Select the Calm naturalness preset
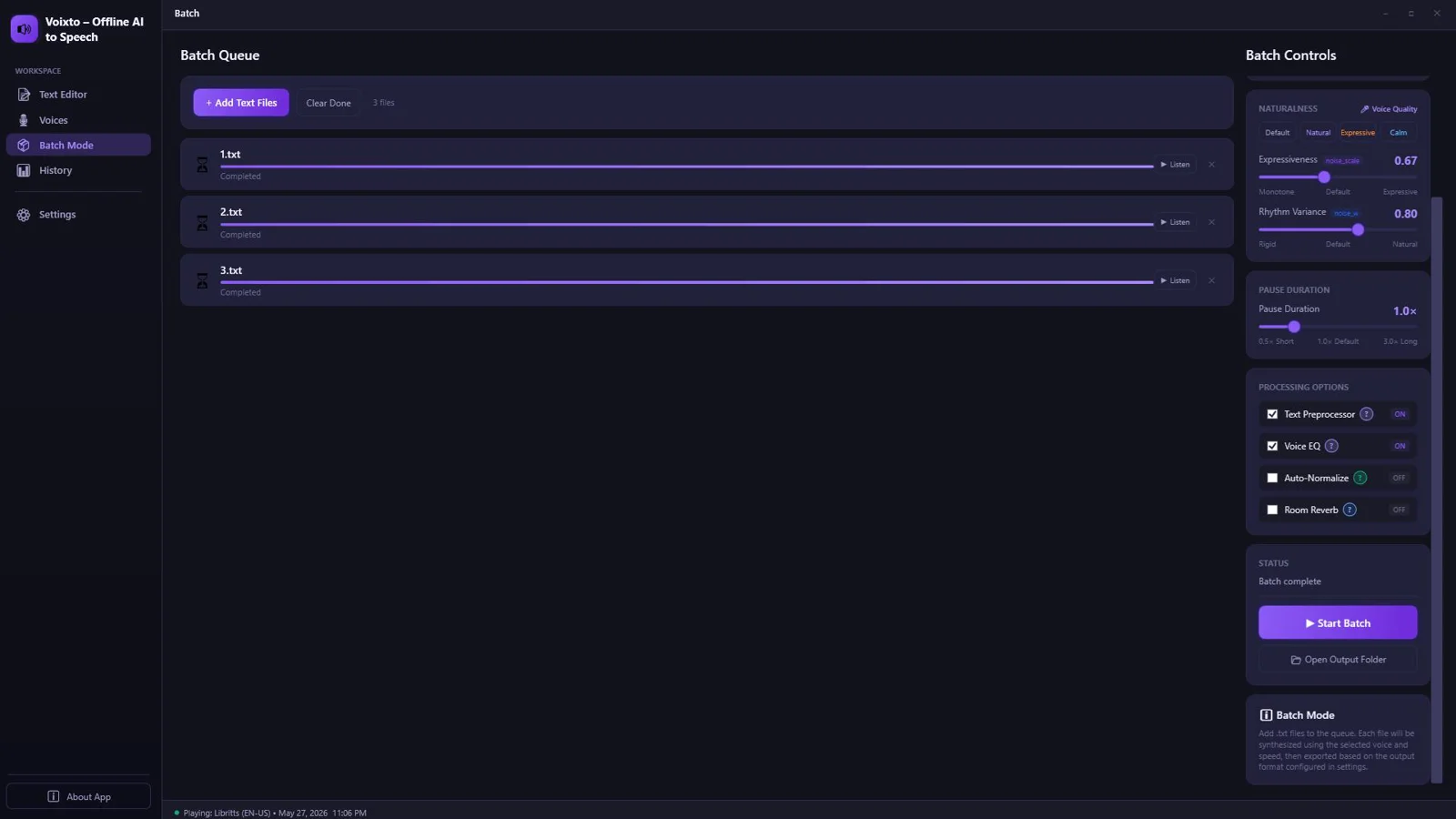This screenshot has width=1456, height=819. 1399,133
